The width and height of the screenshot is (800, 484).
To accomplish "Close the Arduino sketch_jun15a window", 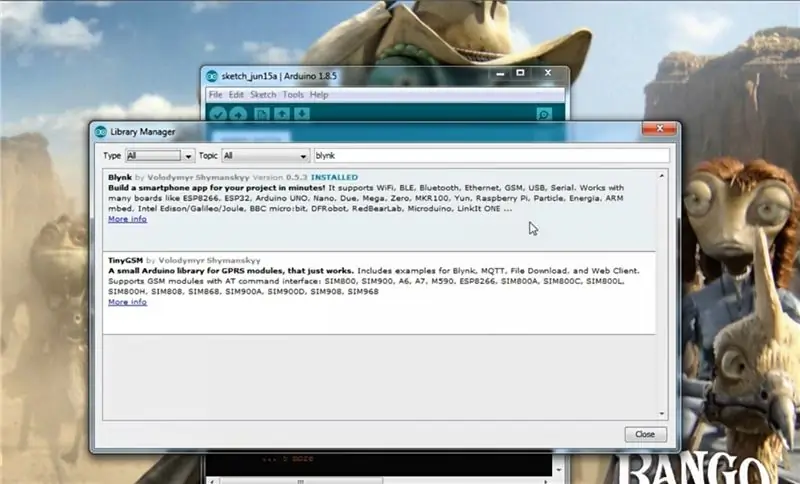I will point(548,73).
